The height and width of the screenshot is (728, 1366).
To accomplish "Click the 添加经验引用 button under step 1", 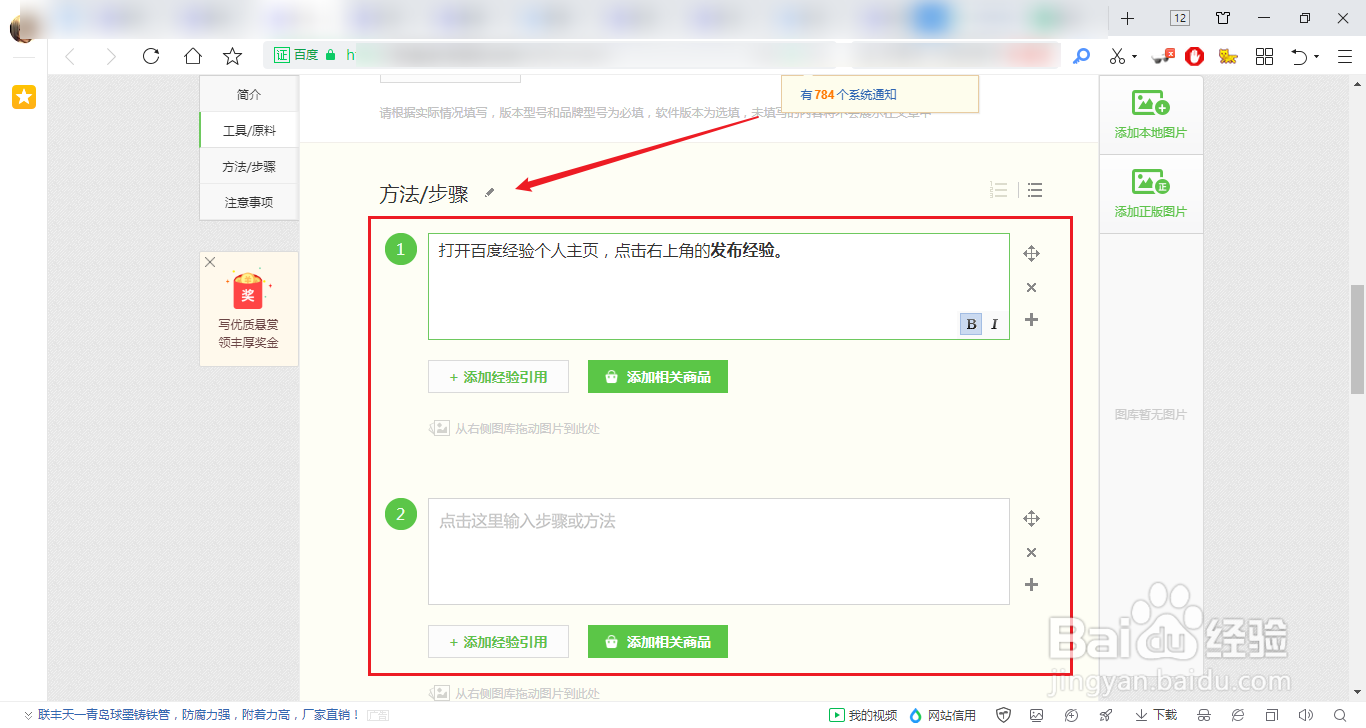I will tap(498, 376).
